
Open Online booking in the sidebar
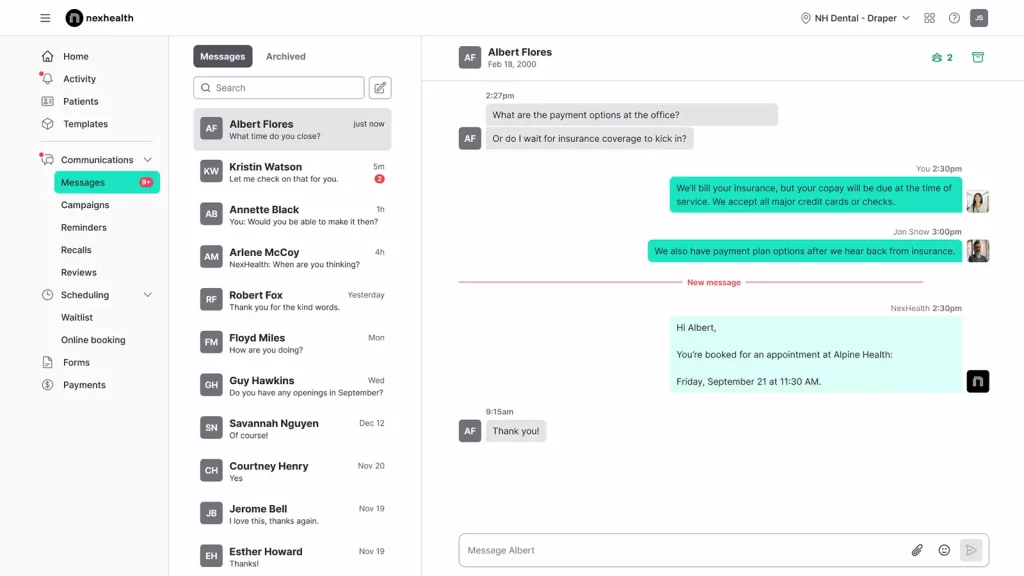pos(93,340)
